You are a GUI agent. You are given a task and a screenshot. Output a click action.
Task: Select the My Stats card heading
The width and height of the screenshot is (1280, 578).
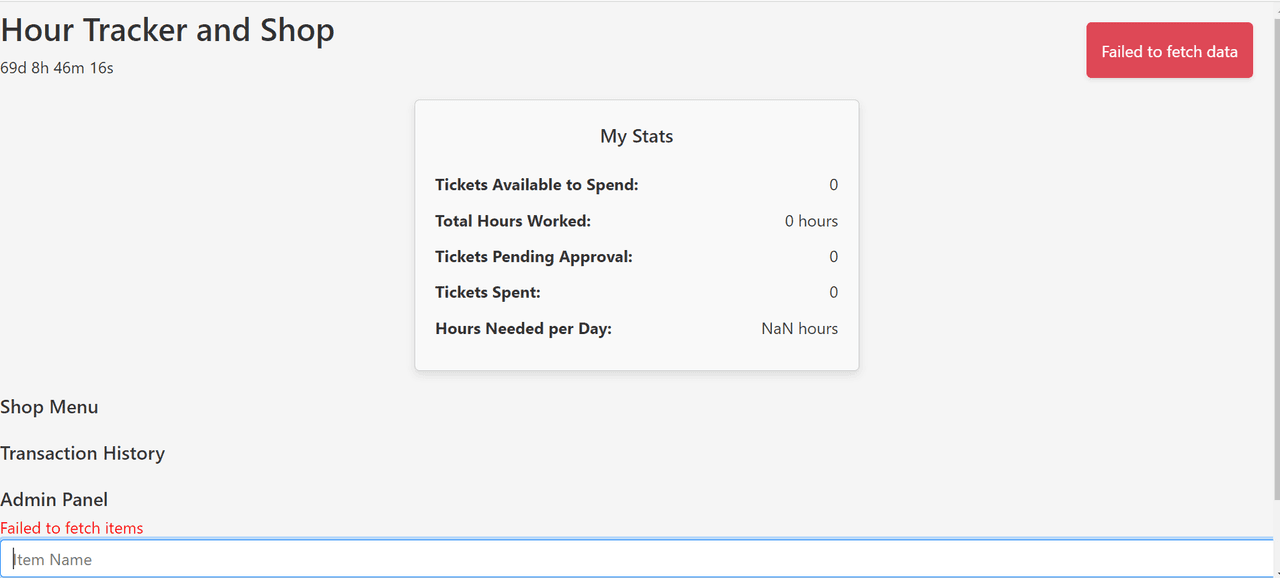click(x=636, y=136)
